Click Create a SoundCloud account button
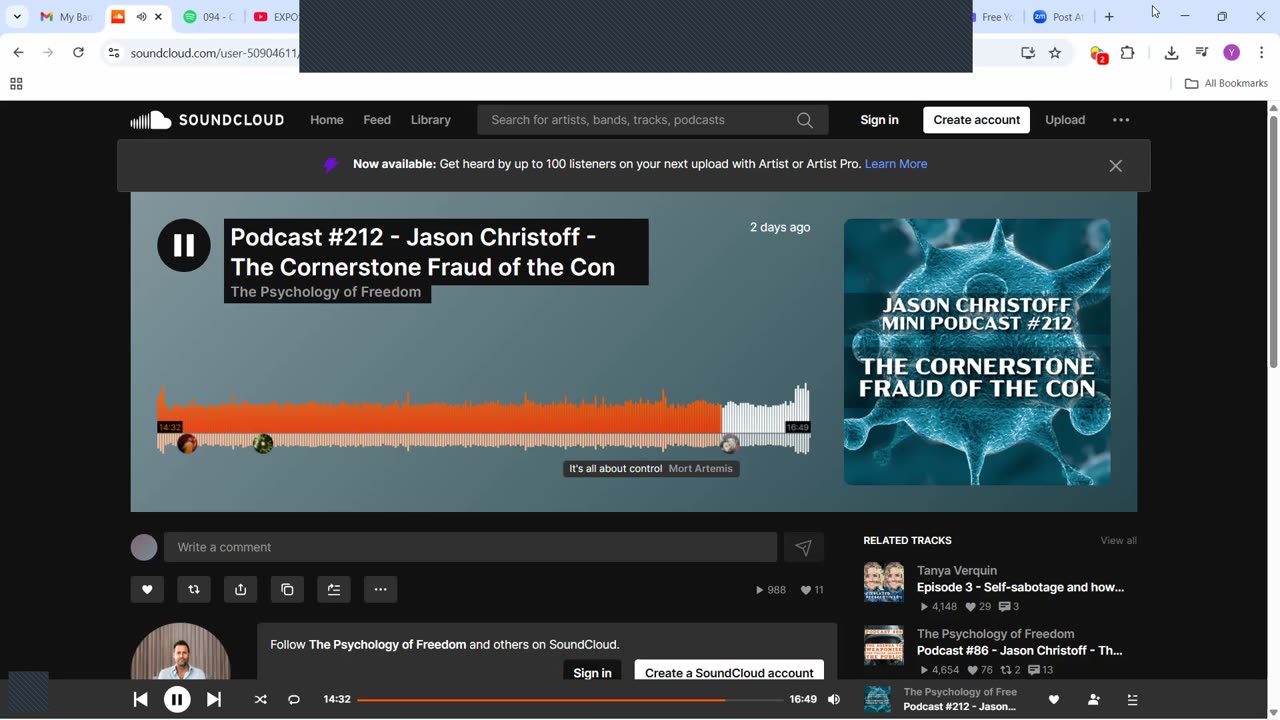1280x720 pixels. (729, 673)
